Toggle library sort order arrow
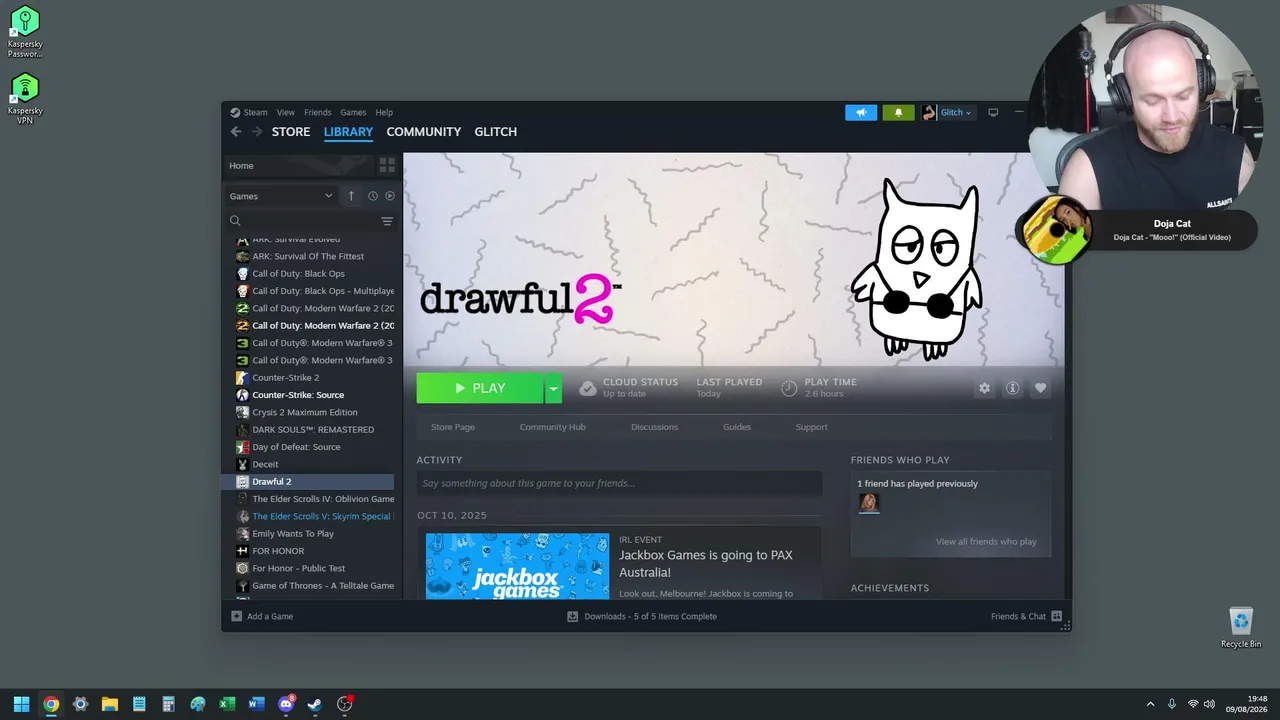Screen dimensions: 1280x720 click(x=351, y=196)
